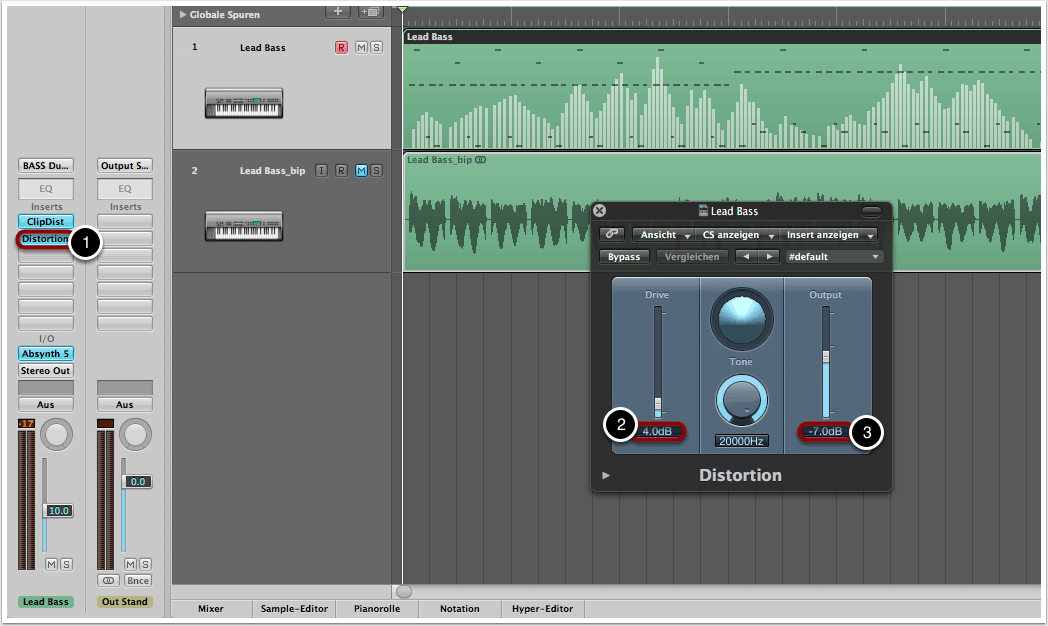Image resolution: width=1048 pixels, height=626 pixels.
Task: Click the duplicate track button
Action: (371, 12)
